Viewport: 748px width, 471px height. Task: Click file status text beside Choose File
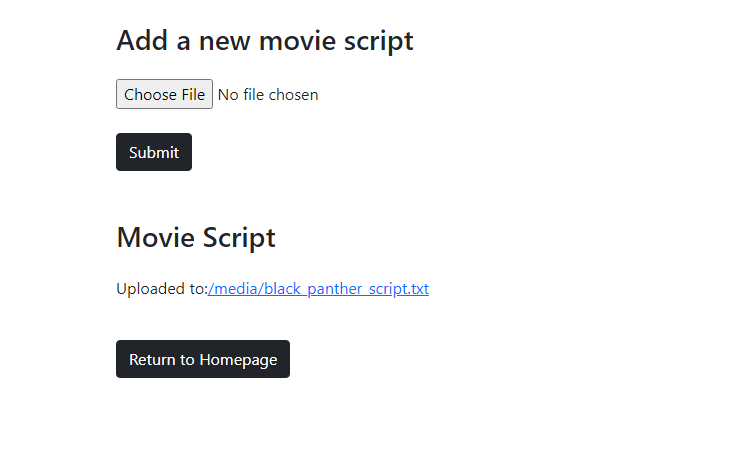point(268,95)
